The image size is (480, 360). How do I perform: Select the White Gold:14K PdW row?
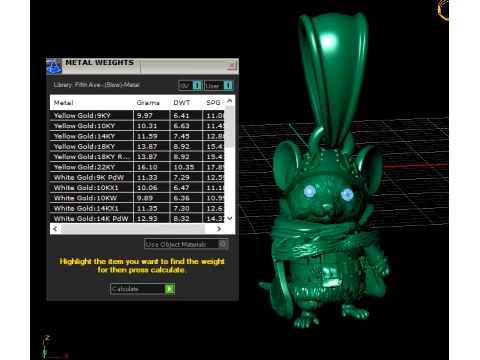coord(138,218)
